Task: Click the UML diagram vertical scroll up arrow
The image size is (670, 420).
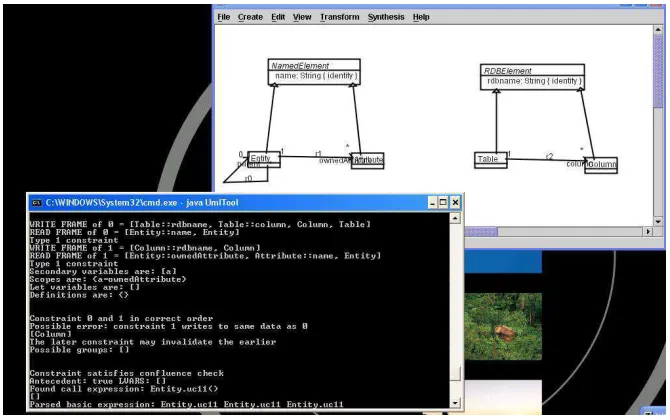Action: (658, 31)
